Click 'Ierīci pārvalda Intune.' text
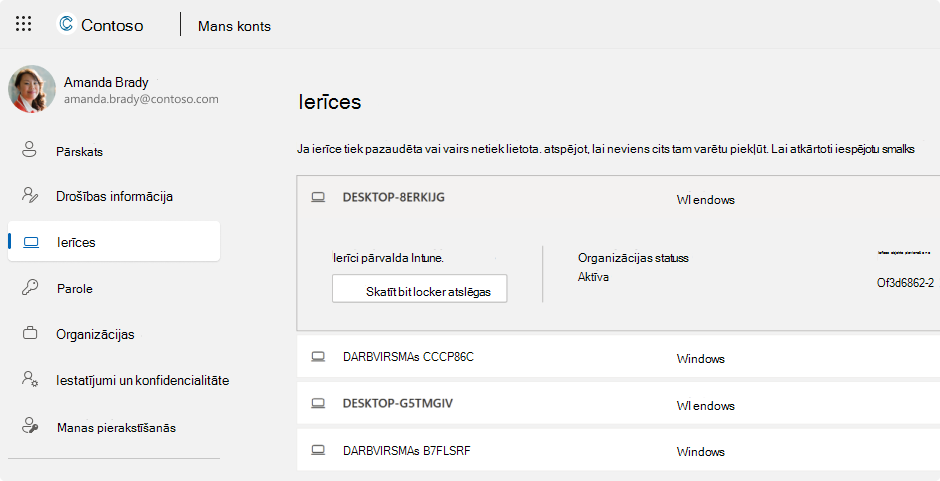940x481 pixels. pyautogui.click(x=388, y=258)
